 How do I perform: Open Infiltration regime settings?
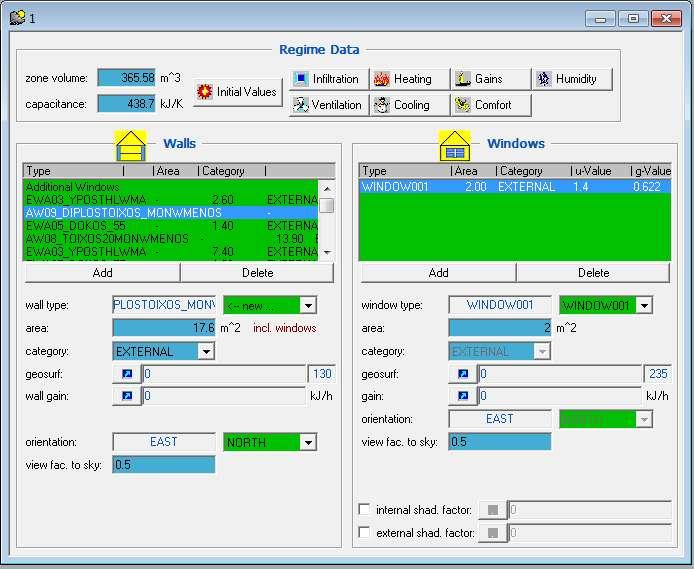tap(329, 79)
